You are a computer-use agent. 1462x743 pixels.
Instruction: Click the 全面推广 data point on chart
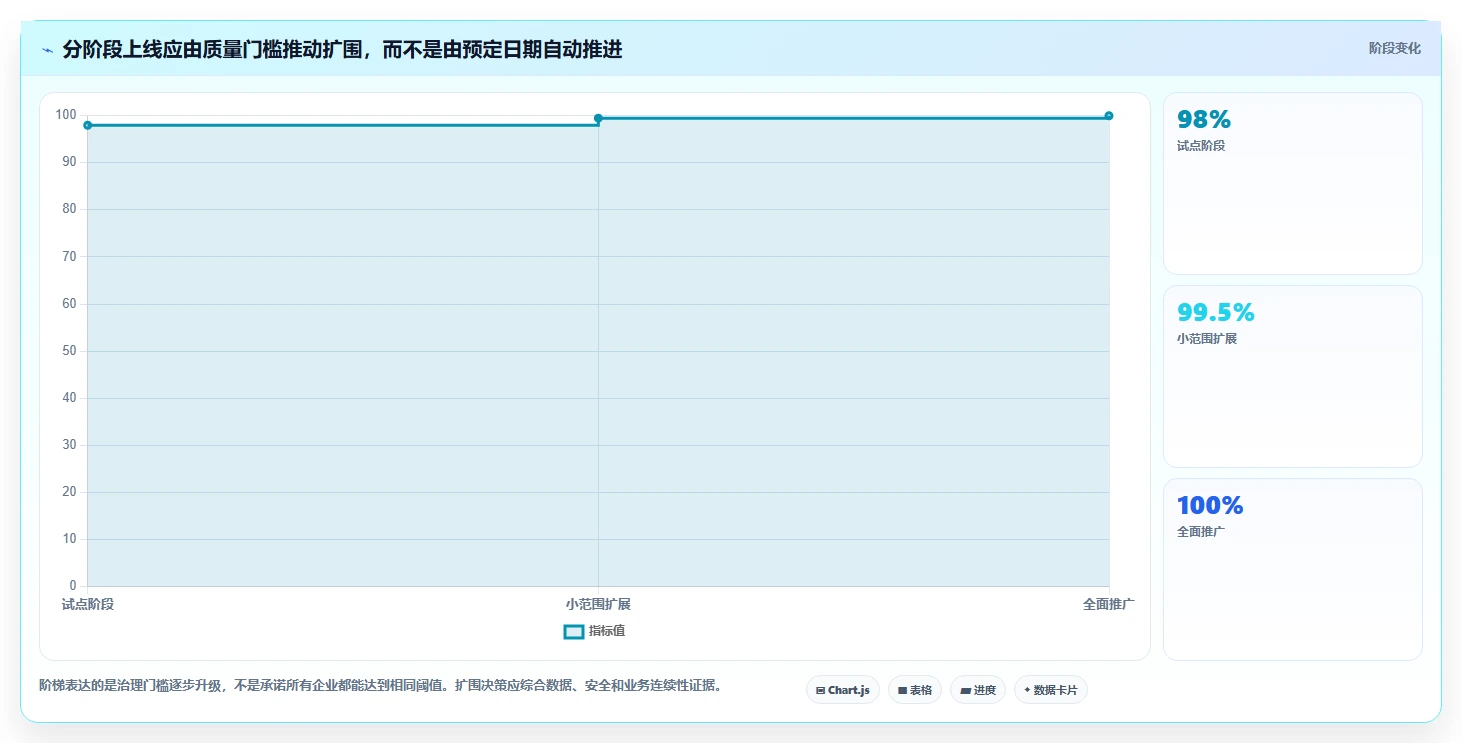tap(1109, 116)
